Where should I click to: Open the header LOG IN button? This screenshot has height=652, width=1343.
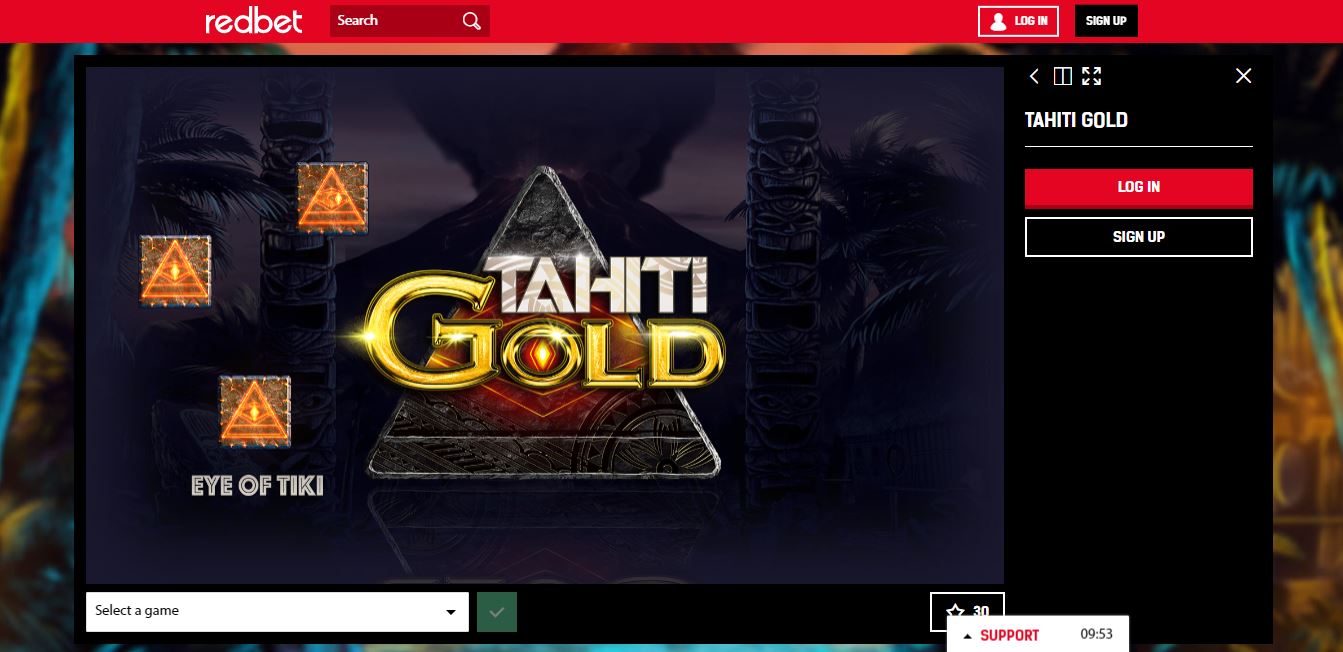click(1018, 20)
